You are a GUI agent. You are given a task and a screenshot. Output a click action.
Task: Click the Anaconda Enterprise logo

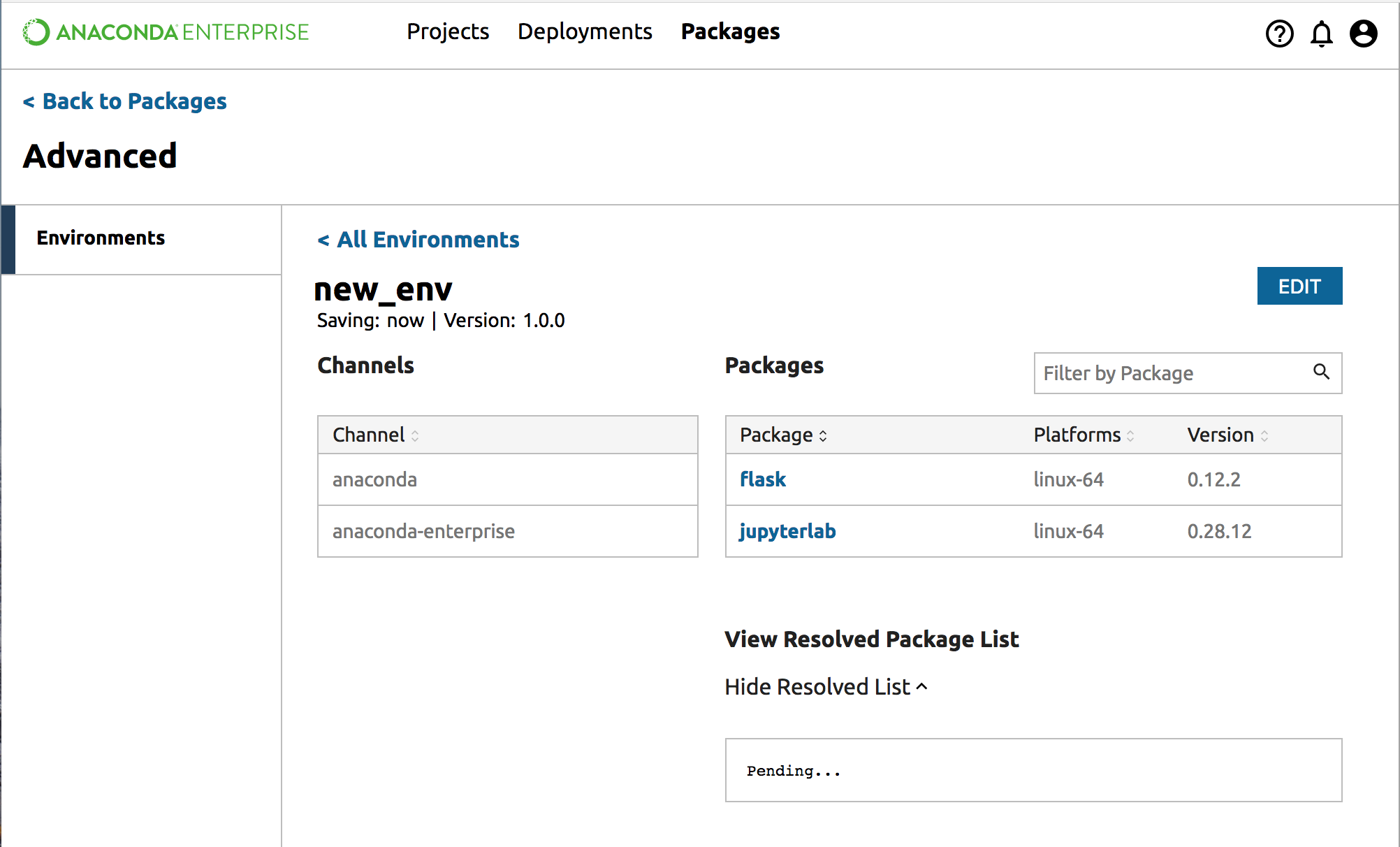(166, 32)
